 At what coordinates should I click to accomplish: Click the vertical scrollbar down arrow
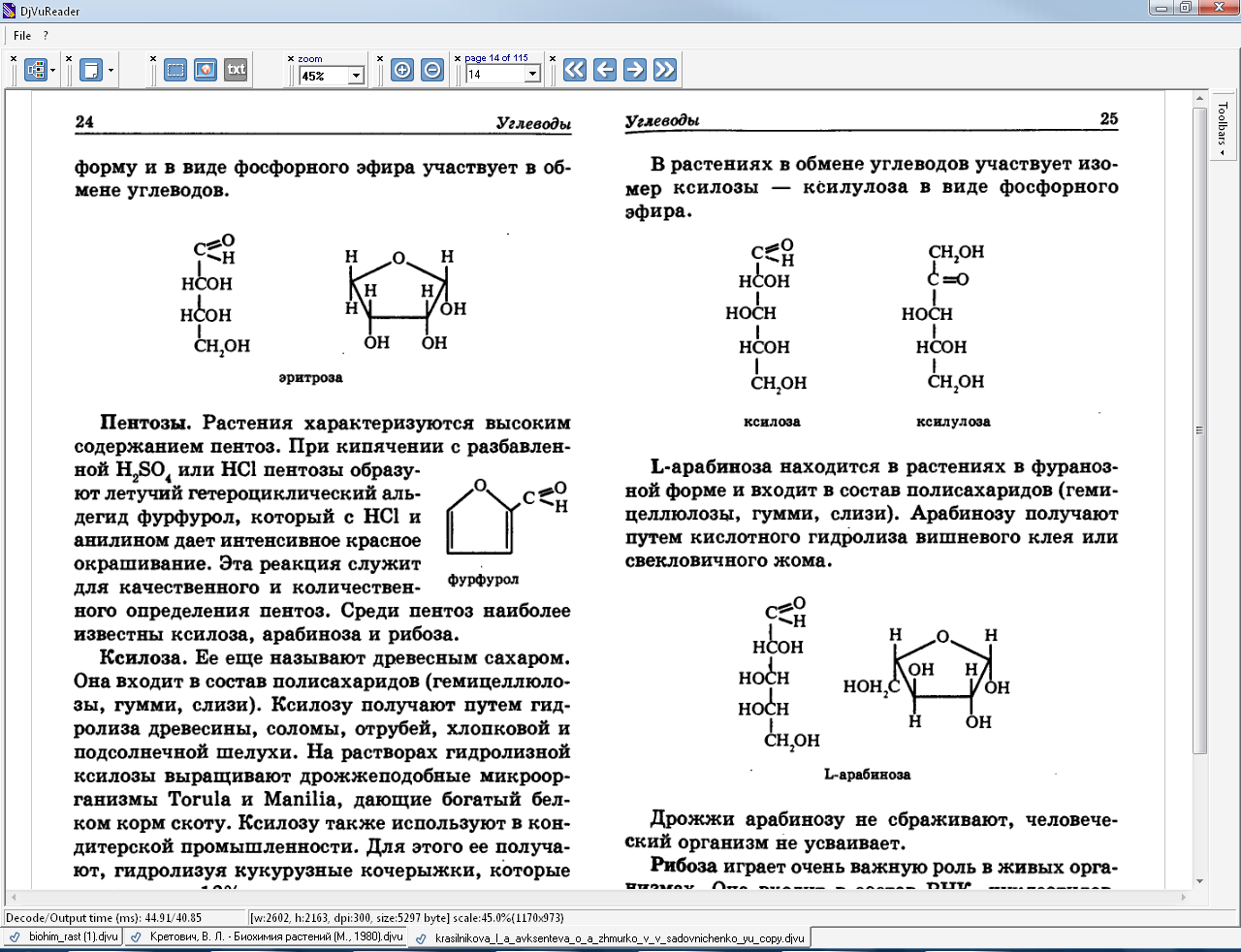coord(1200,881)
